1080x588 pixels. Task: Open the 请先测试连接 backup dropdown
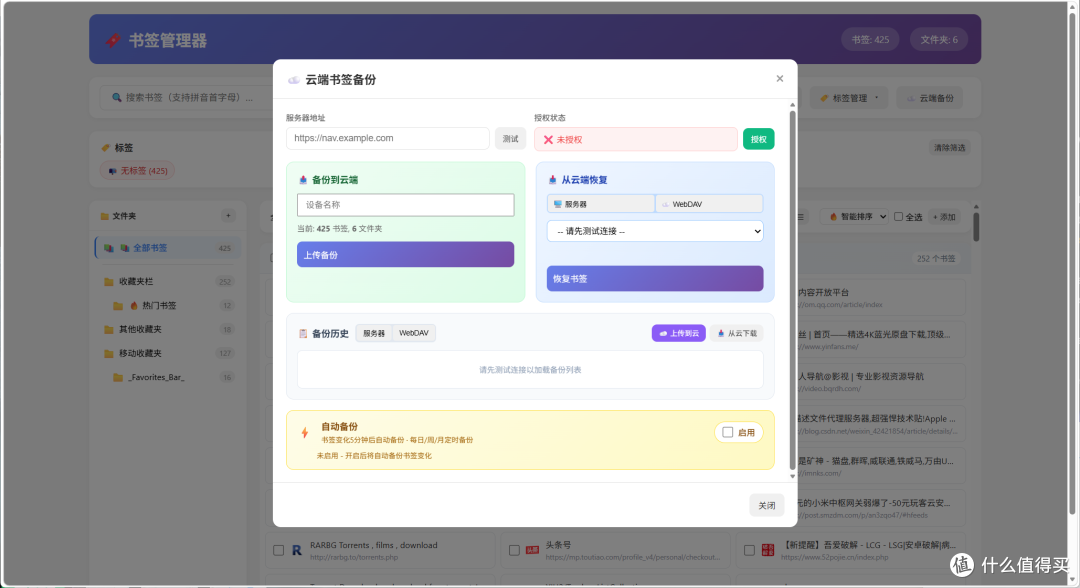click(x=655, y=231)
